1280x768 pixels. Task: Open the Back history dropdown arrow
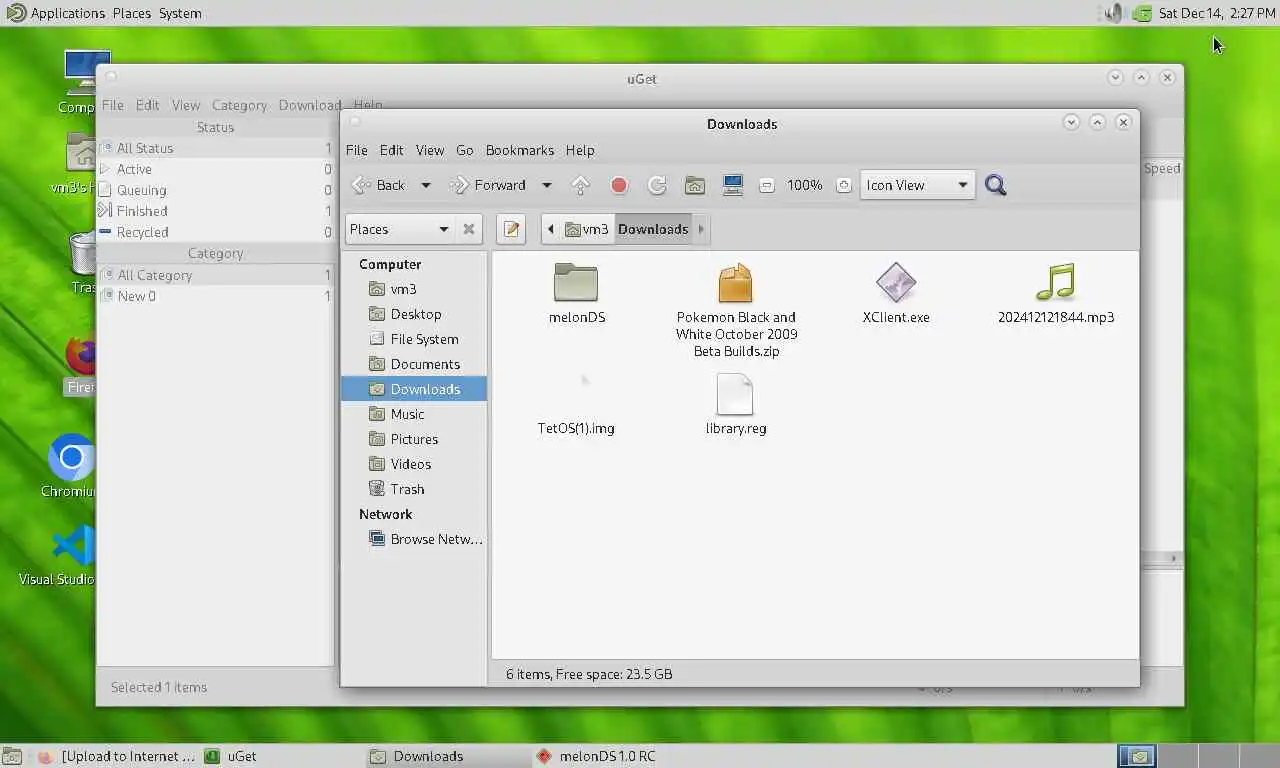tap(425, 185)
